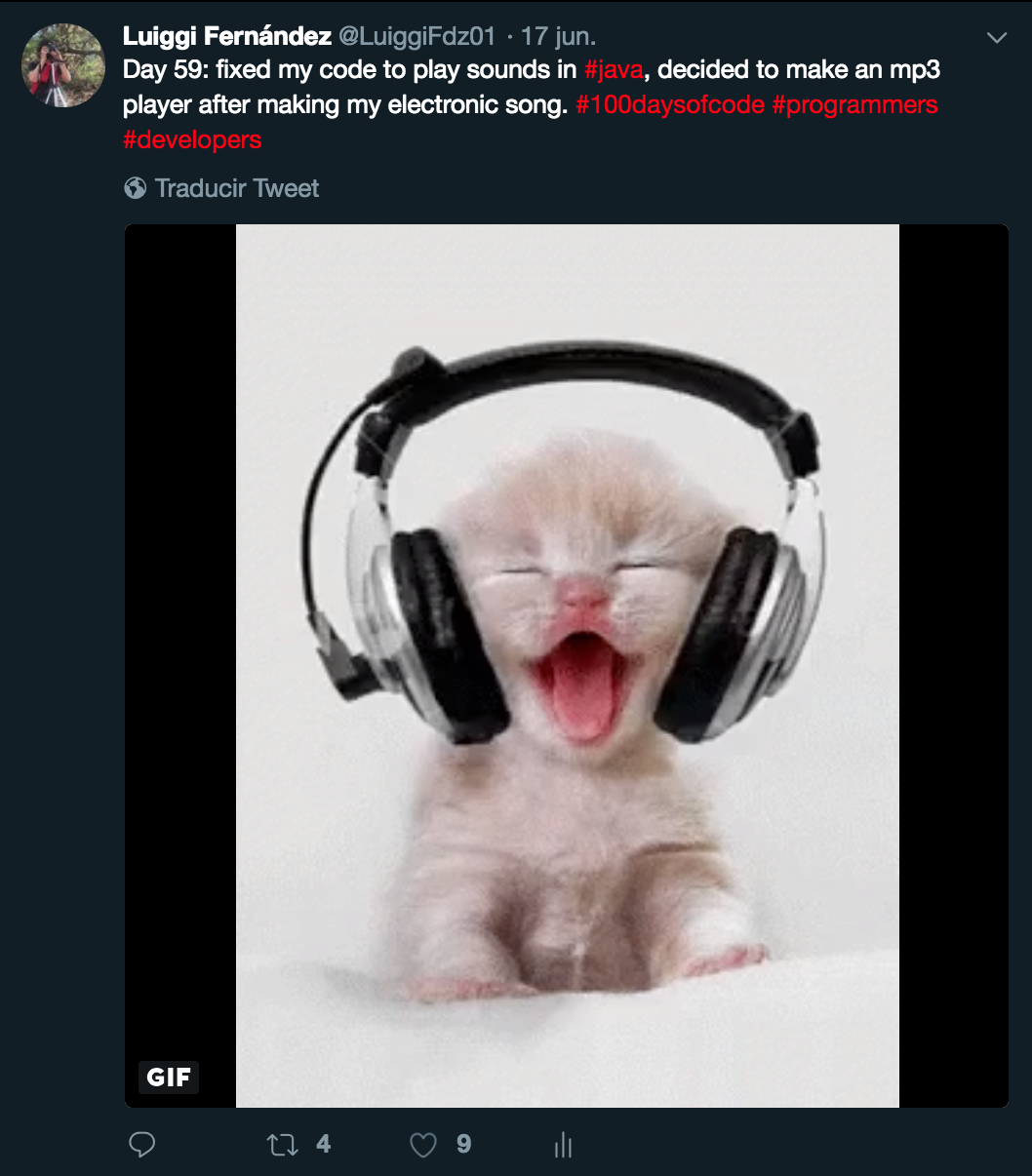Open the reply speech bubble icon
1032x1176 pixels.
coord(142,1144)
